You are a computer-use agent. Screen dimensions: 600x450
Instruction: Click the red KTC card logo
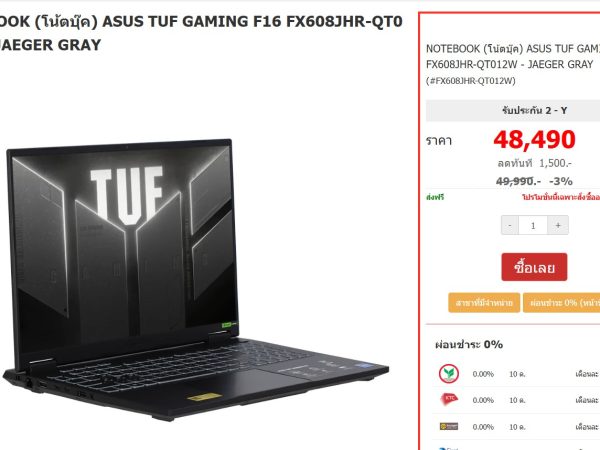pos(449,399)
